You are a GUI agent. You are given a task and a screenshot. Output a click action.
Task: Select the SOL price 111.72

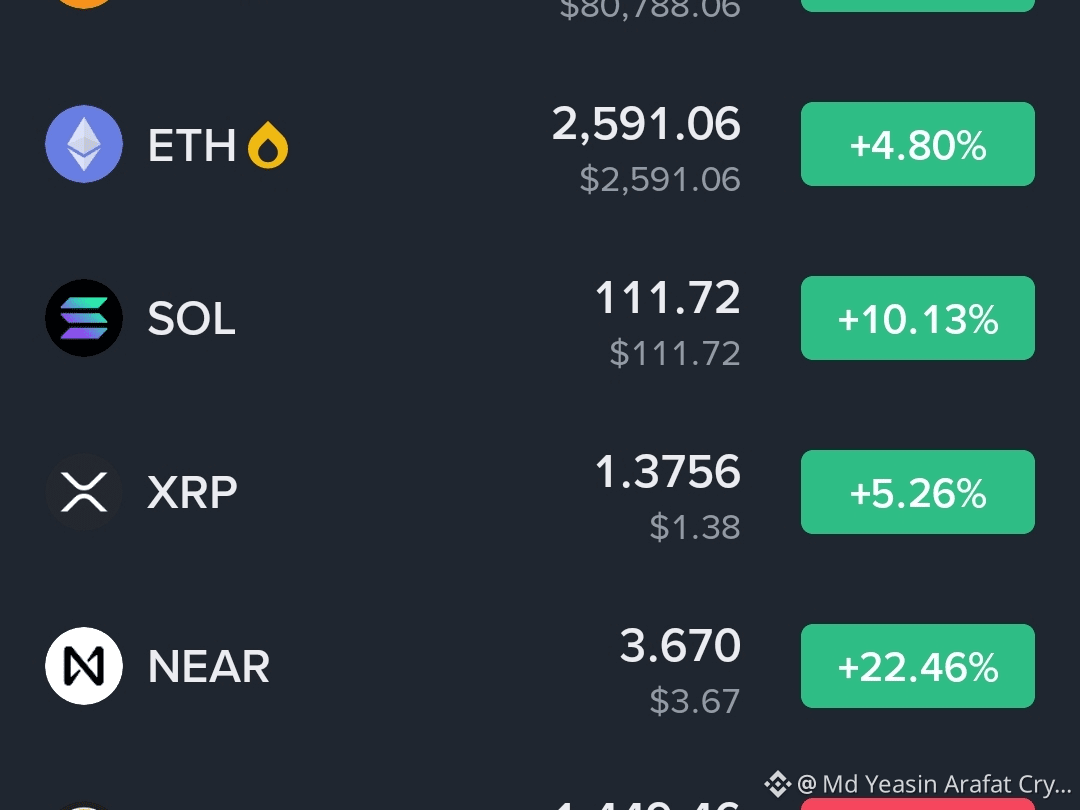(x=667, y=298)
